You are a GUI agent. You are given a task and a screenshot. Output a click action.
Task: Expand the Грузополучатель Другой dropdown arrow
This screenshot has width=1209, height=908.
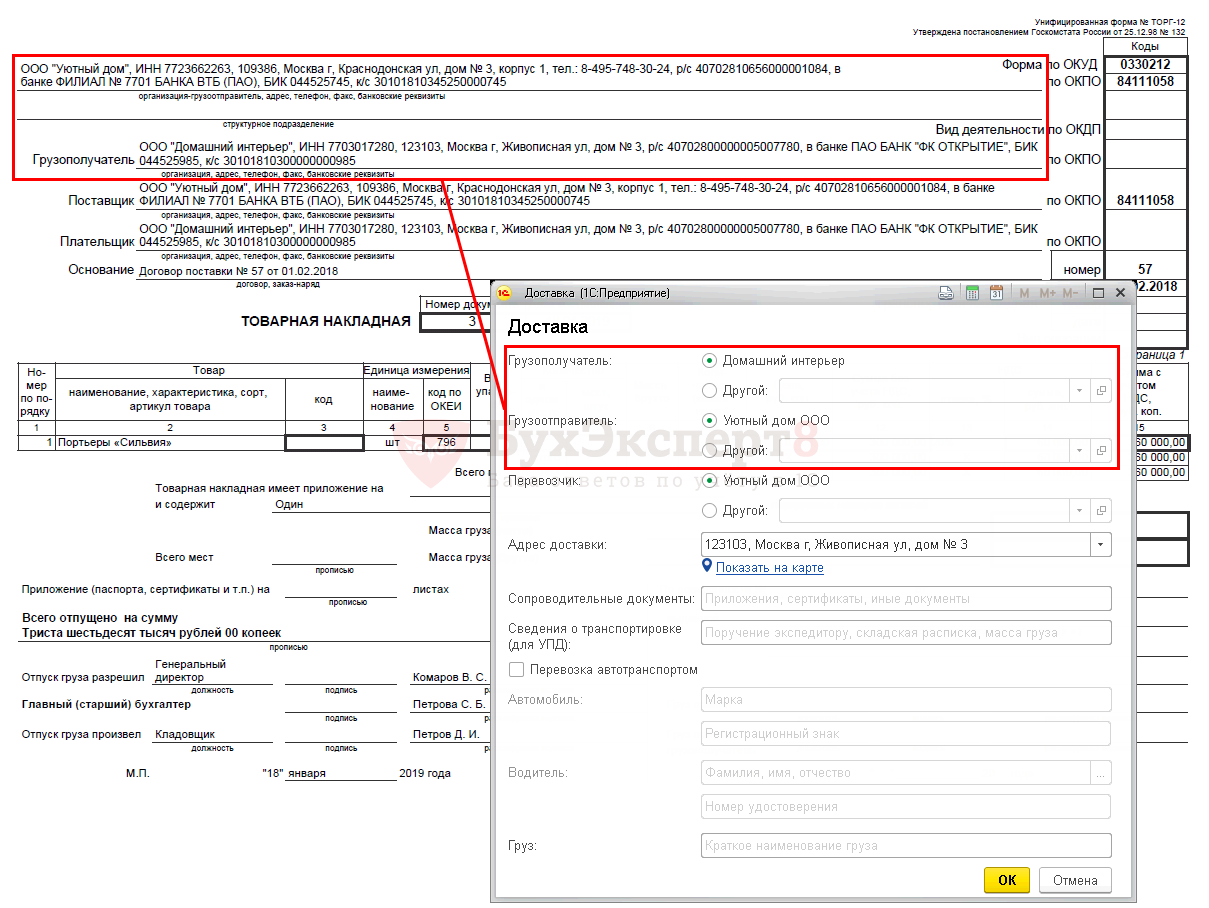[x=1080, y=391]
